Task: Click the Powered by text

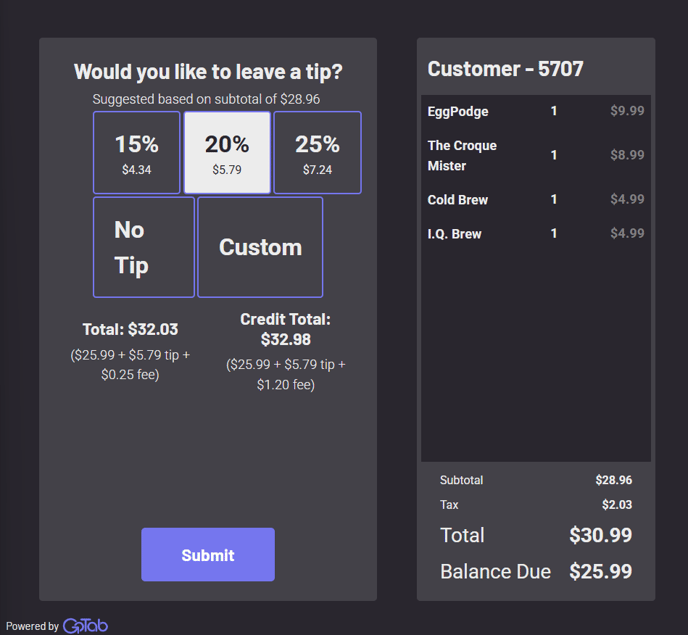Action: point(32,626)
